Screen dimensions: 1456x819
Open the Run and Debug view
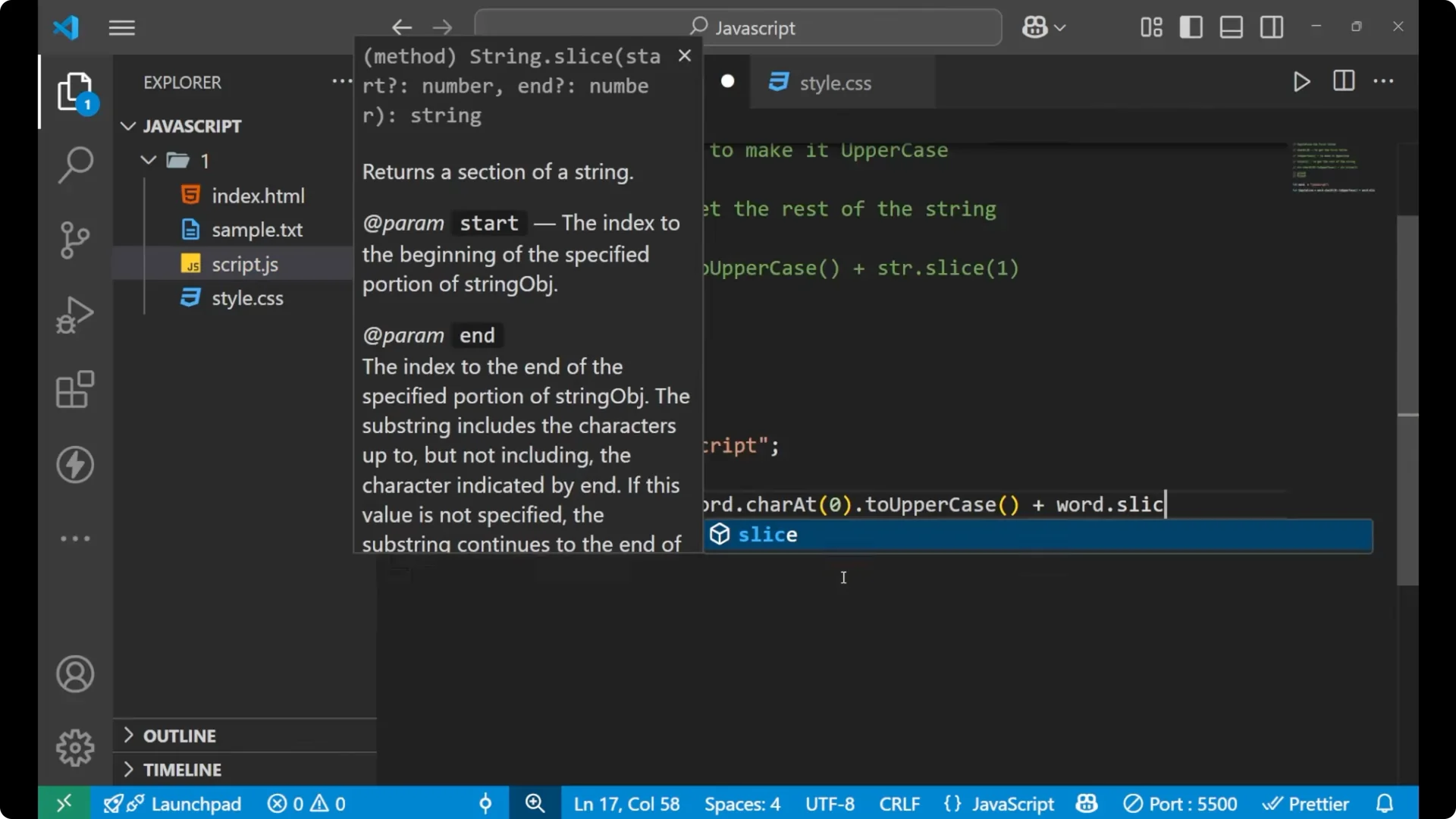tap(74, 314)
